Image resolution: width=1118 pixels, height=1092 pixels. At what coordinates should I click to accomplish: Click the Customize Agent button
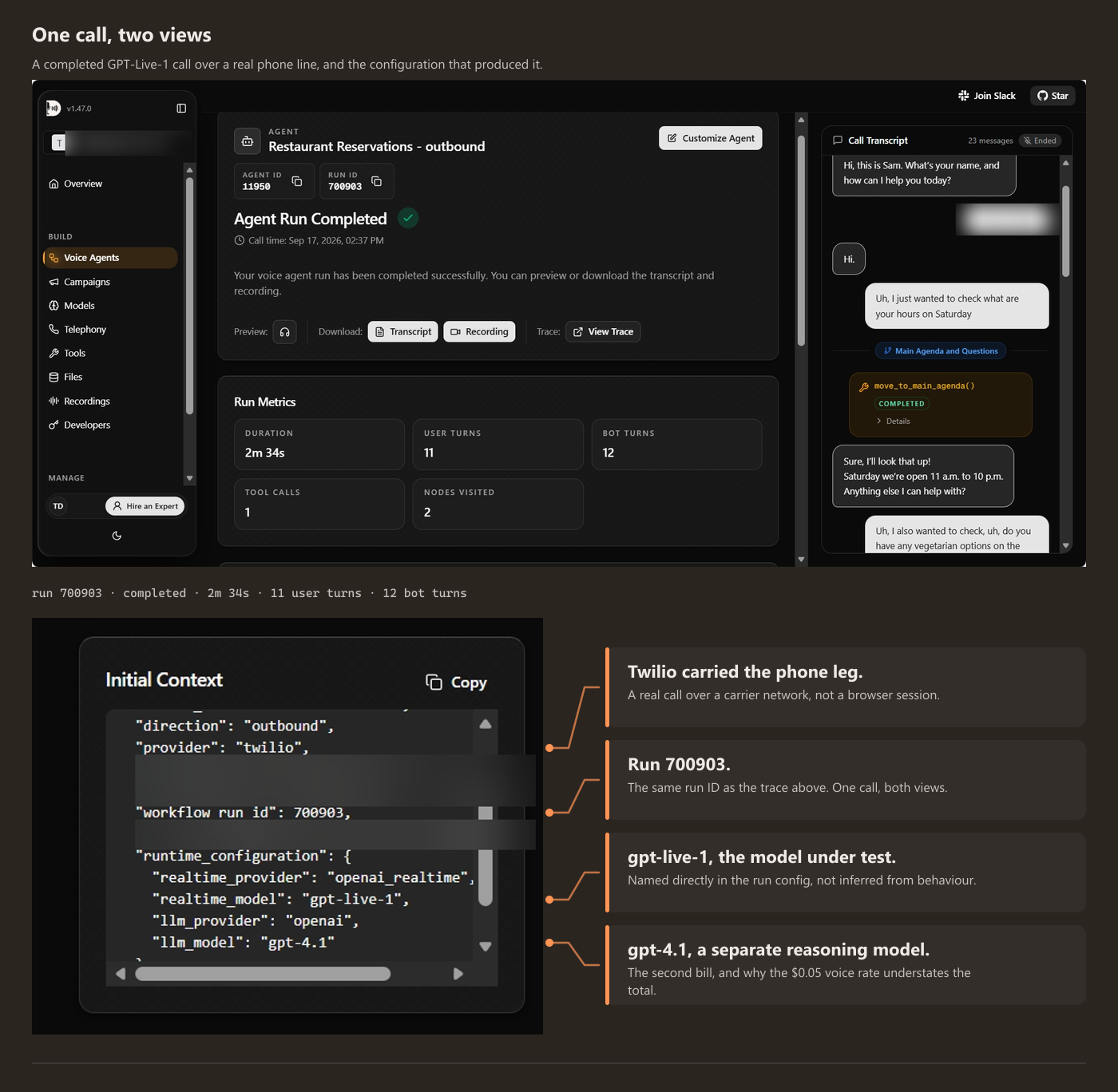pyautogui.click(x=711, y=138)
